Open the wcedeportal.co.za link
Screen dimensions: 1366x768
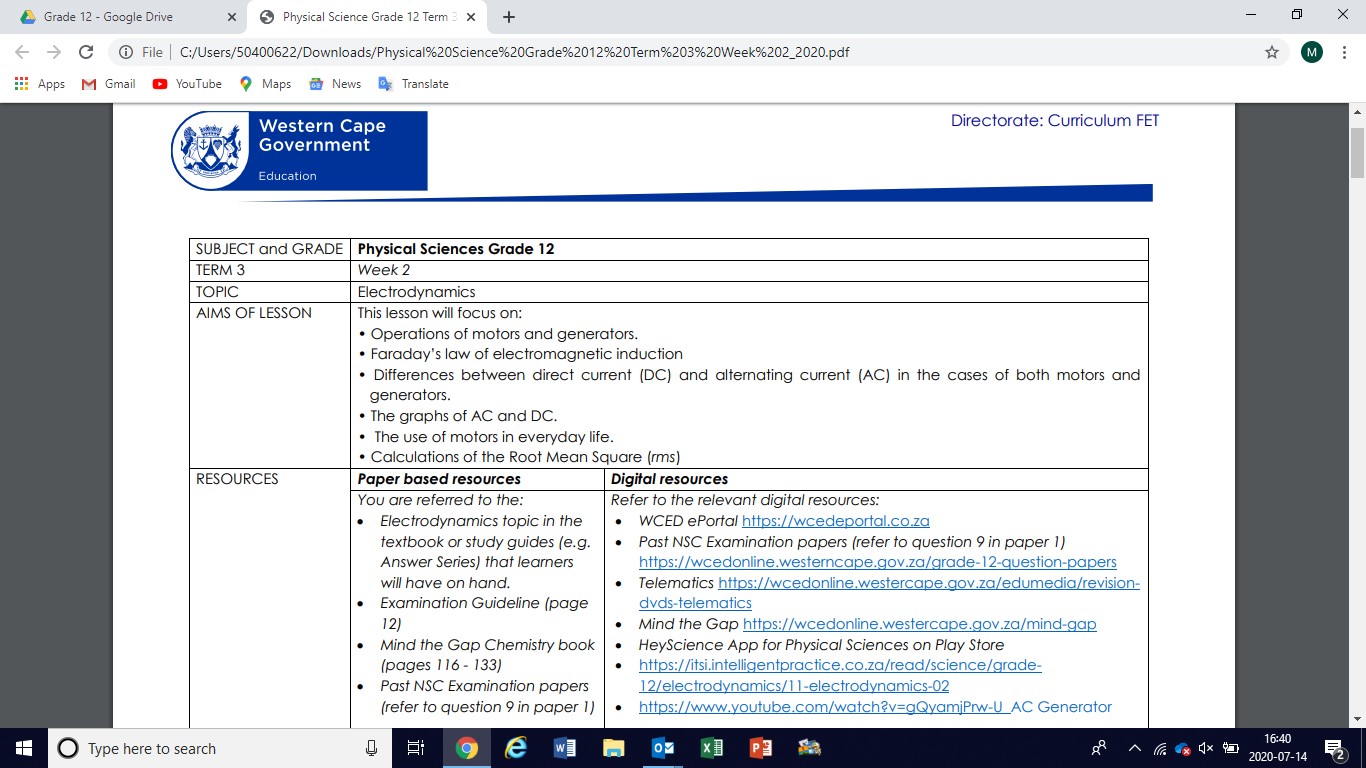[x=836, y=521]
